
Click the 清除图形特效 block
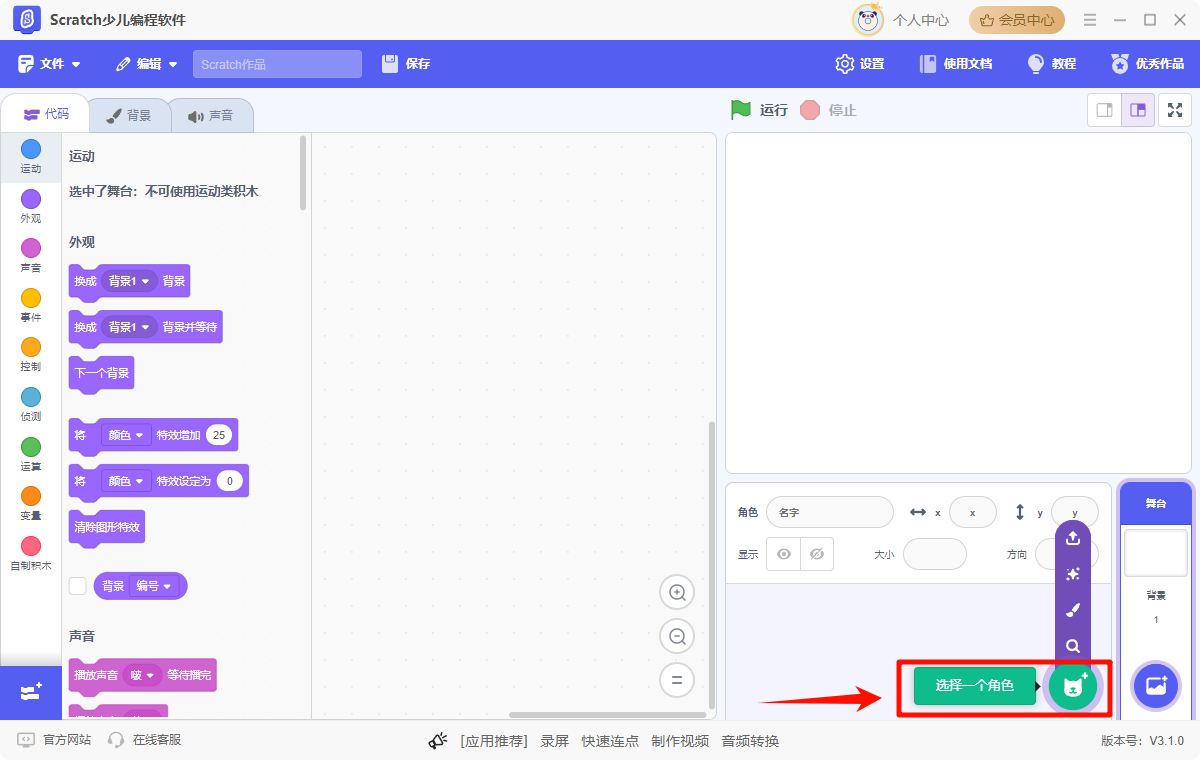[107, 526]
